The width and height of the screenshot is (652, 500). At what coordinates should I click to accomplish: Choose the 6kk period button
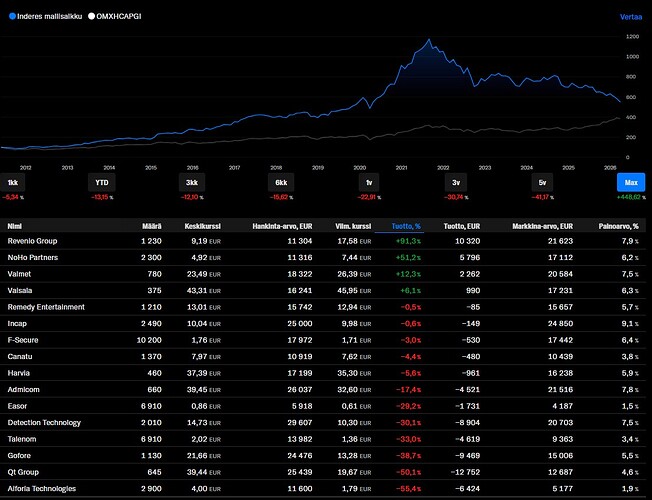[x=281, y=183]
